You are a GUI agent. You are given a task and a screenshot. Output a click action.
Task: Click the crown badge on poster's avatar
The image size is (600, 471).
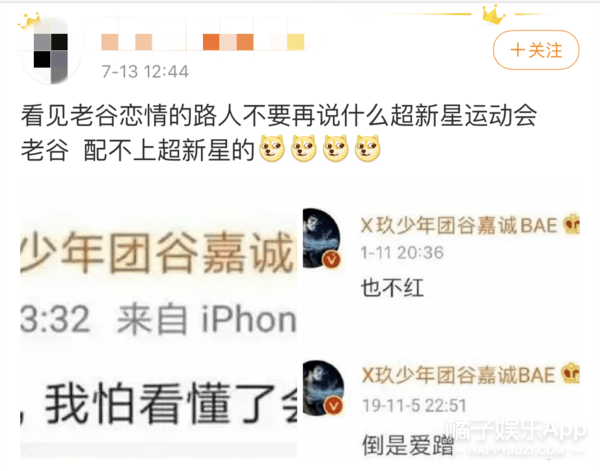coord(29,21)
